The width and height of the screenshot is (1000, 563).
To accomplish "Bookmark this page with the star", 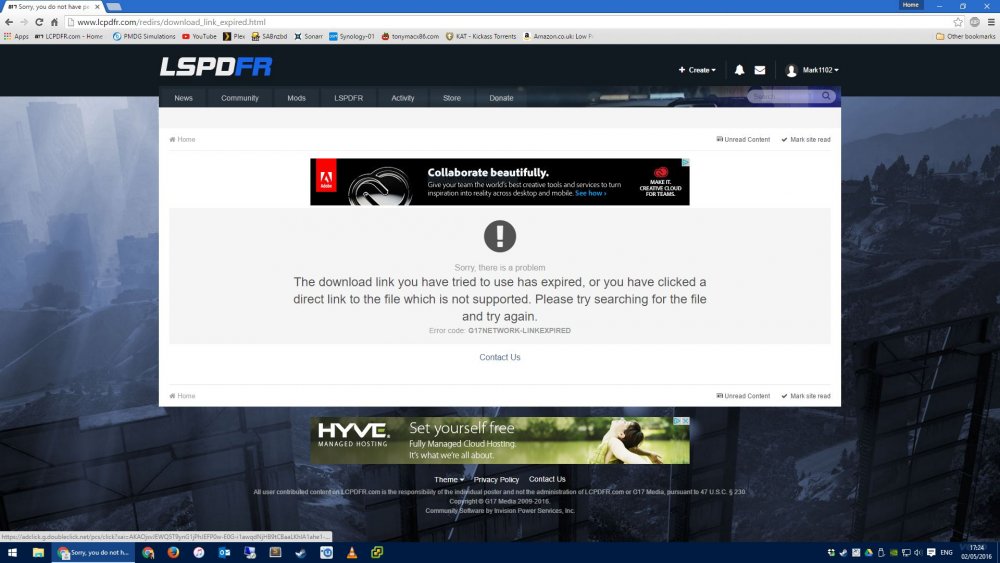I will coord(958,22).
